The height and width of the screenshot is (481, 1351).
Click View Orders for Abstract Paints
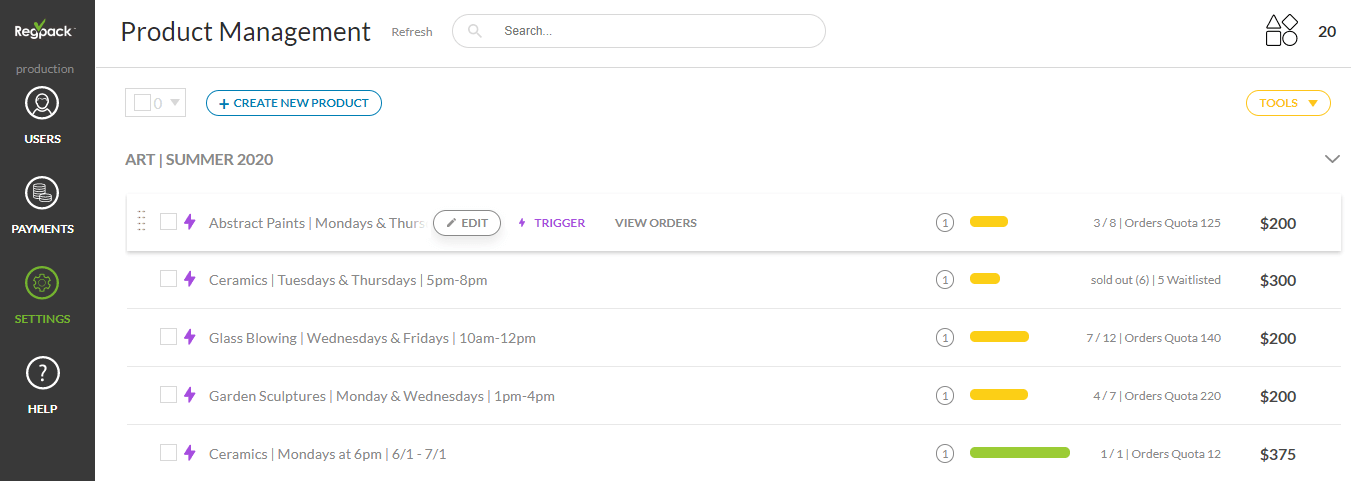[x=655, y=223]
